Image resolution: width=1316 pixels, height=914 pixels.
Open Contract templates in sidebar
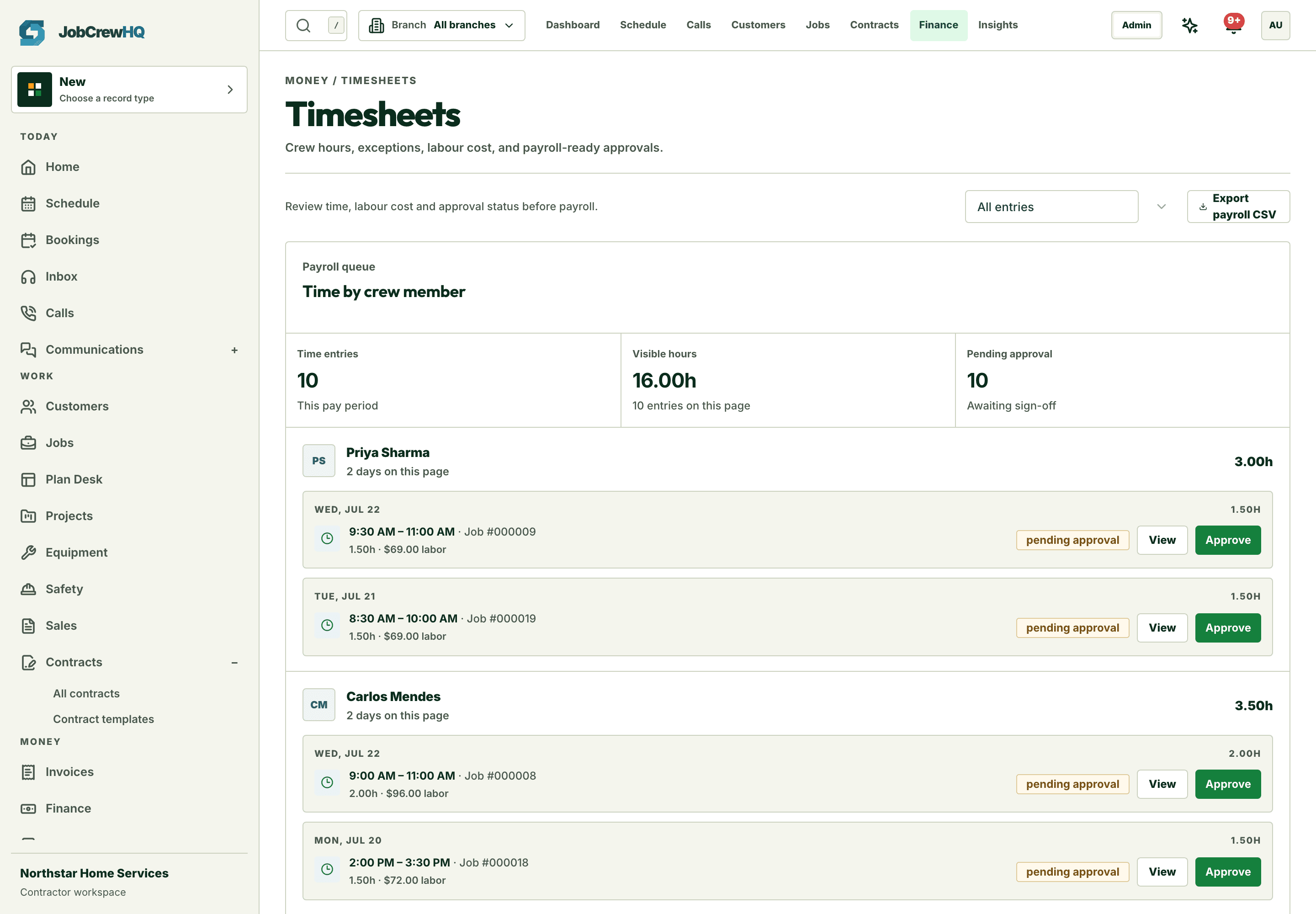(x=104, y=719)
